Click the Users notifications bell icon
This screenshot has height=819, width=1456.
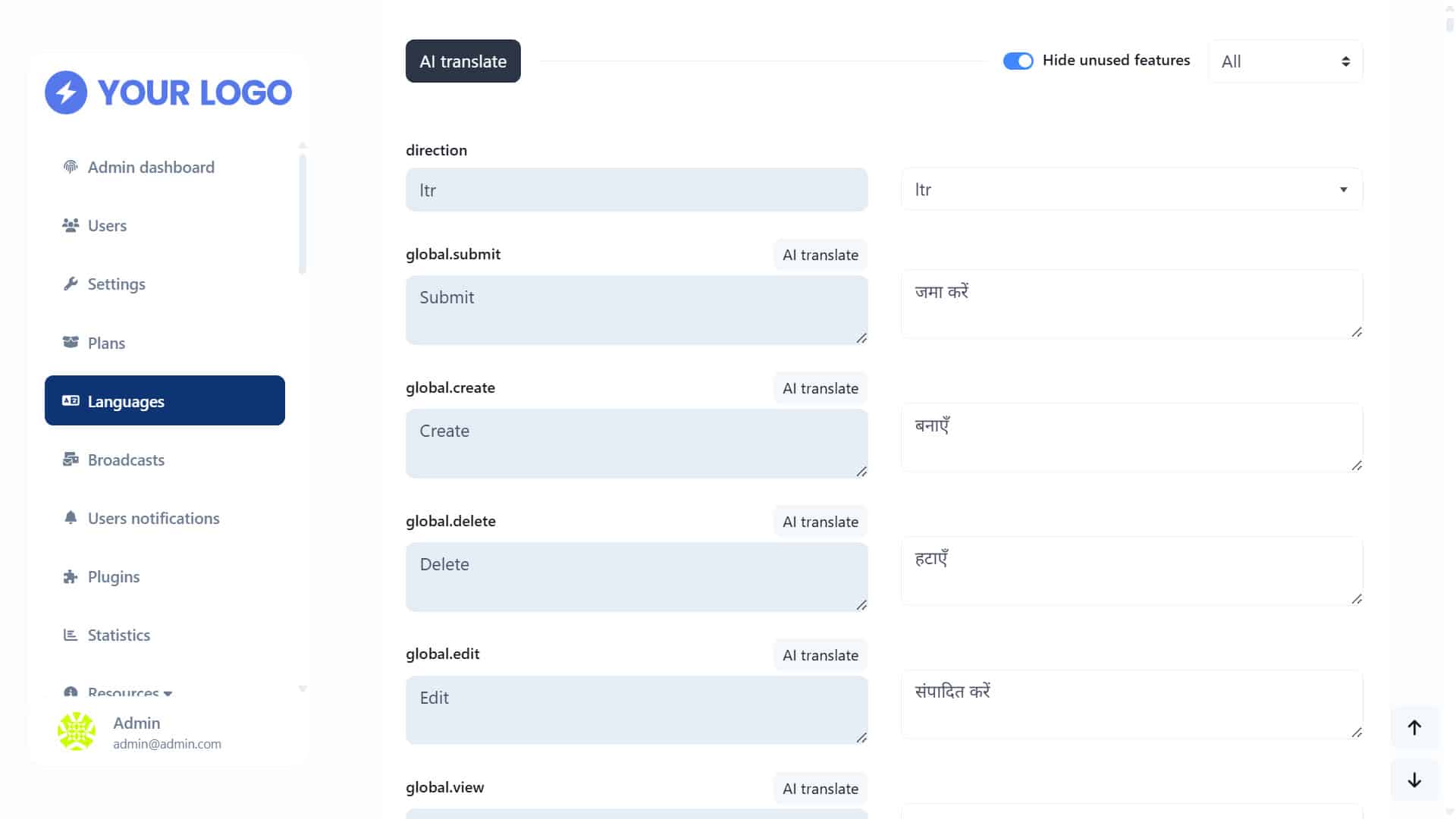[71, 518]
